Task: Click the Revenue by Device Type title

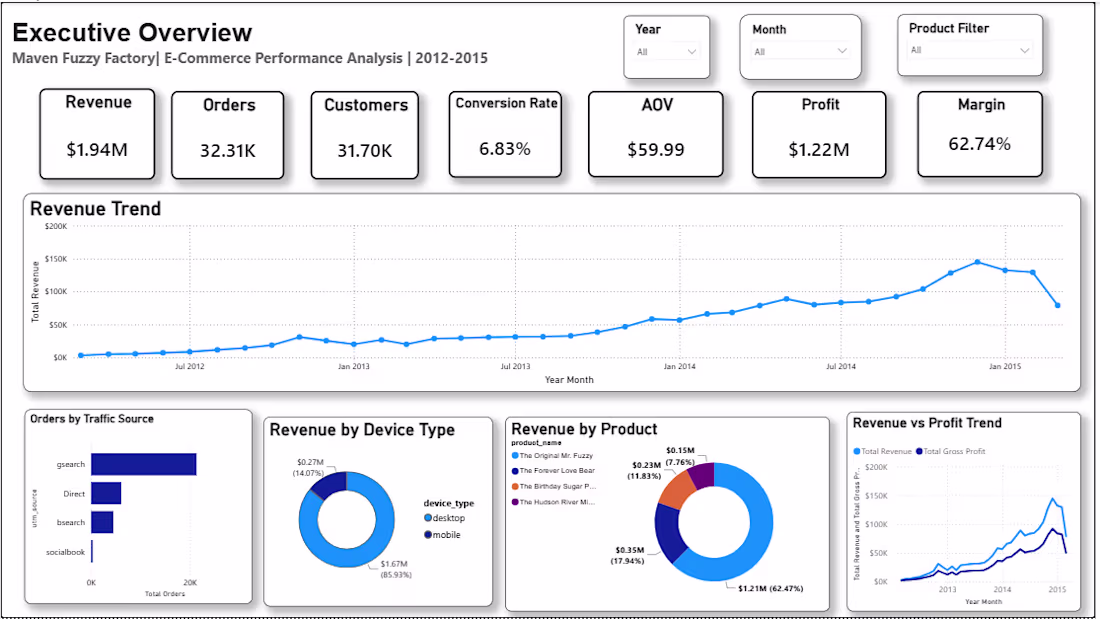Action: [362, 430]
